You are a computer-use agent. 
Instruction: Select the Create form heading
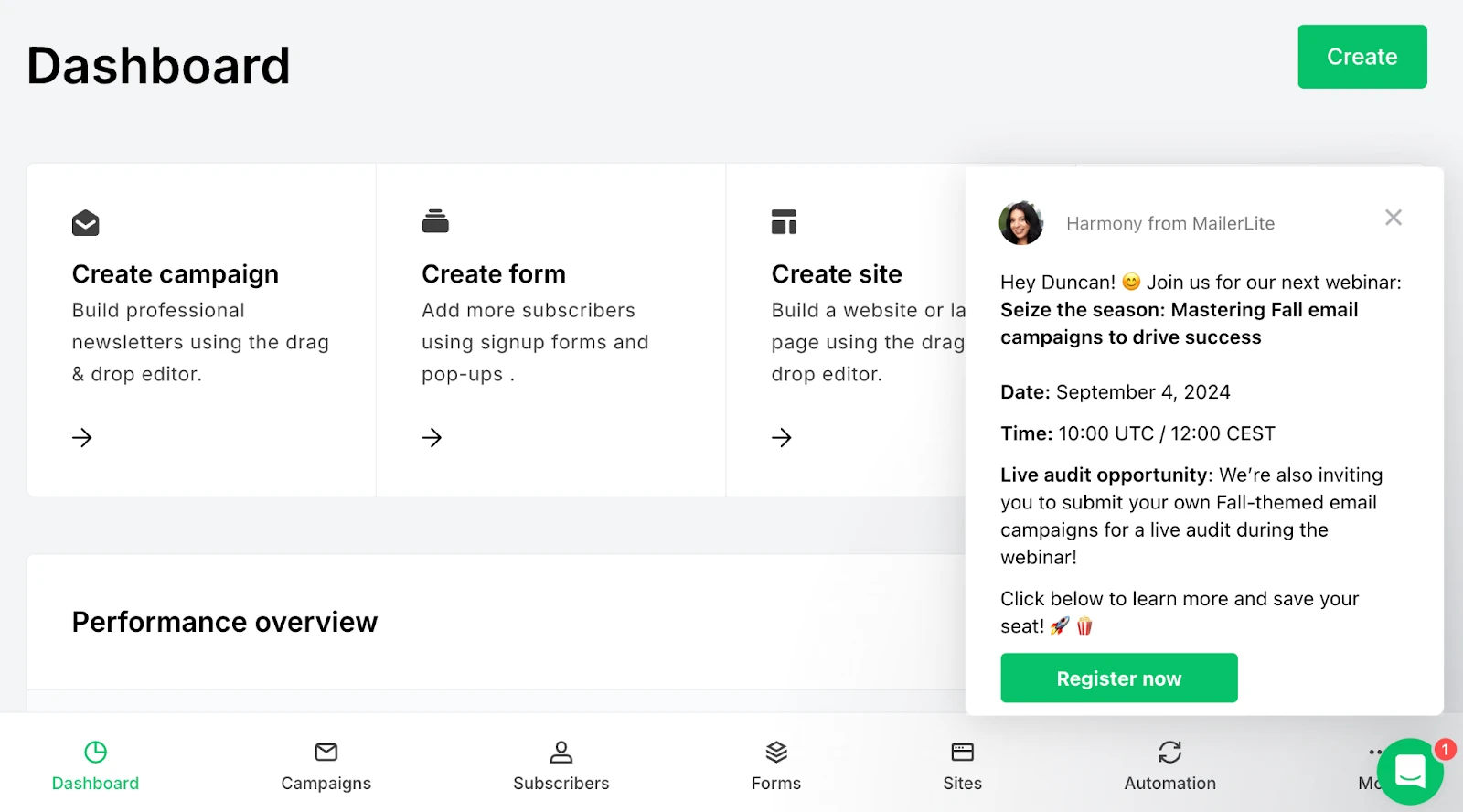pyautogui.click(x=494, y=274)
